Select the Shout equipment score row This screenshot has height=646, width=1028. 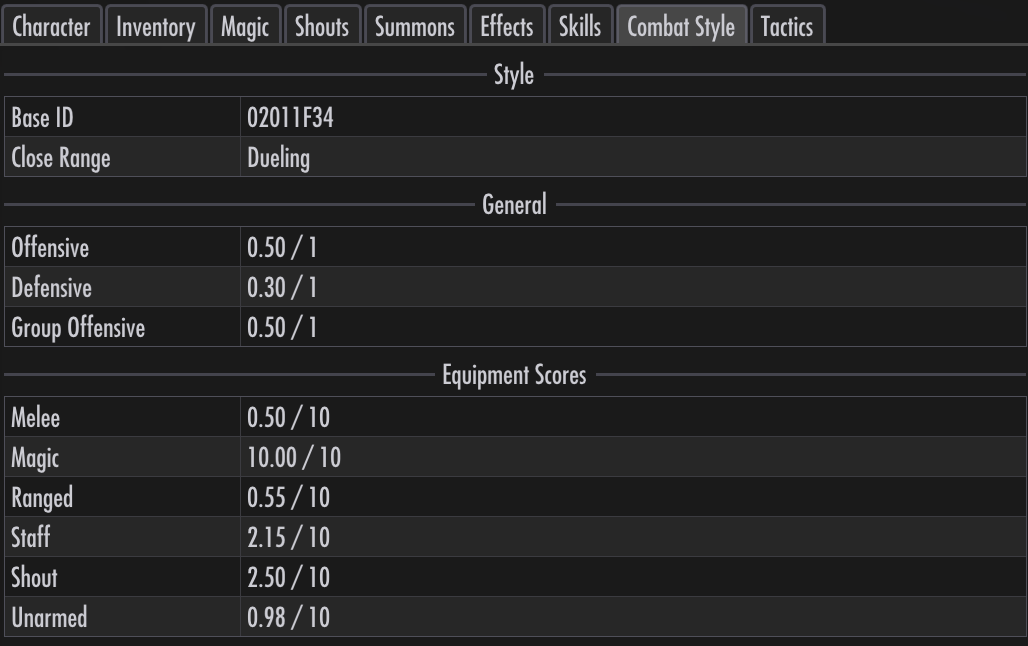[515, 577]
